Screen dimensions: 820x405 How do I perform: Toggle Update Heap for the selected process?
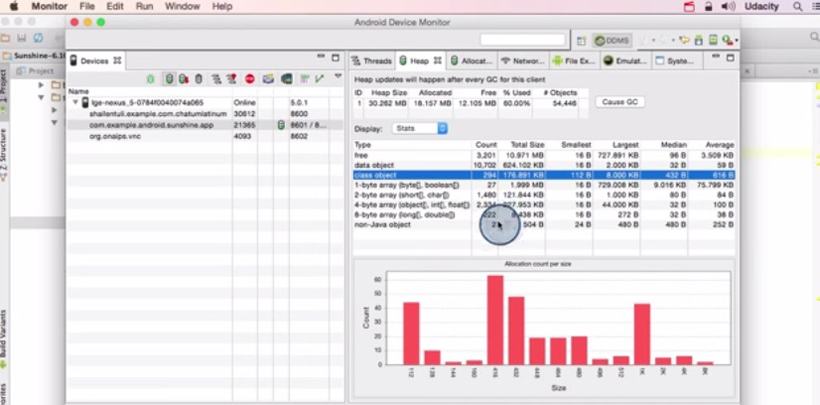tap(169, 79)
